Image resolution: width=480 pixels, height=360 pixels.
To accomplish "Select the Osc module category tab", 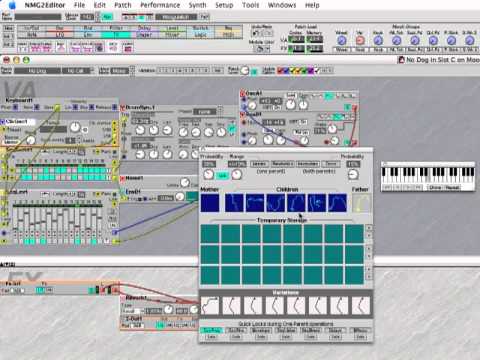I will [x=60, y=28].
